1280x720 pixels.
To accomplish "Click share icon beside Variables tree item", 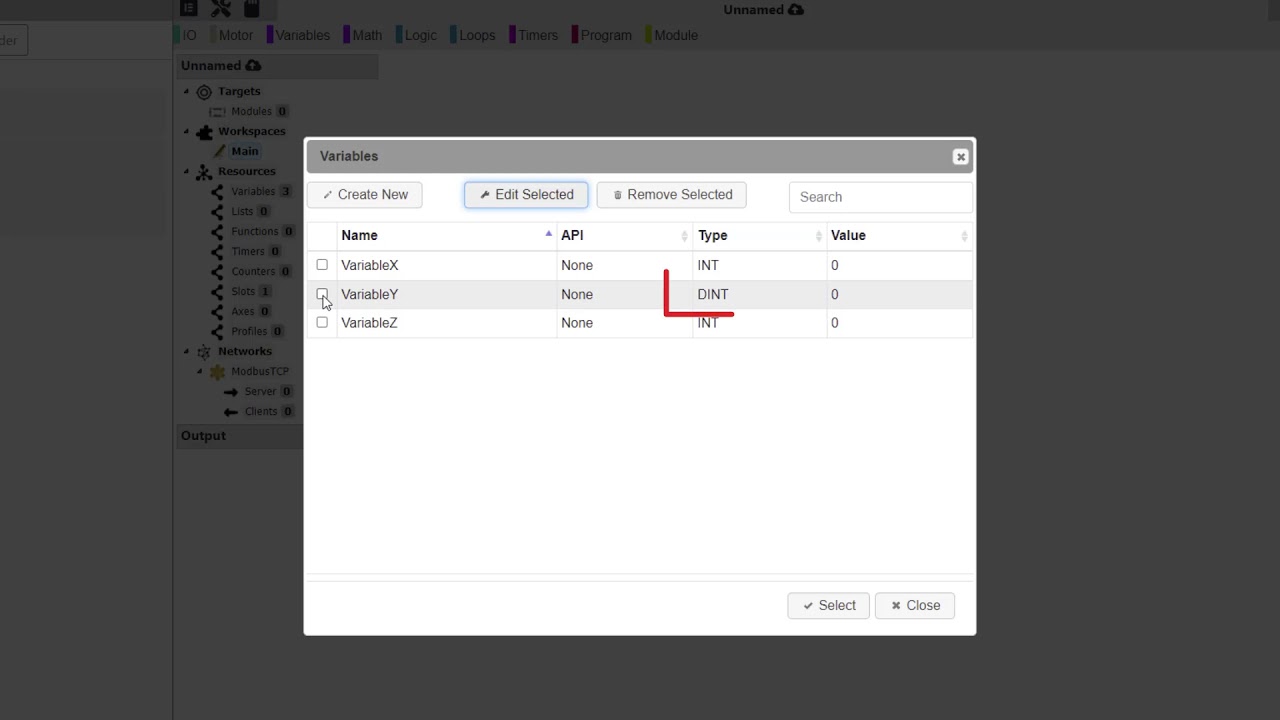I will [217, 192].
